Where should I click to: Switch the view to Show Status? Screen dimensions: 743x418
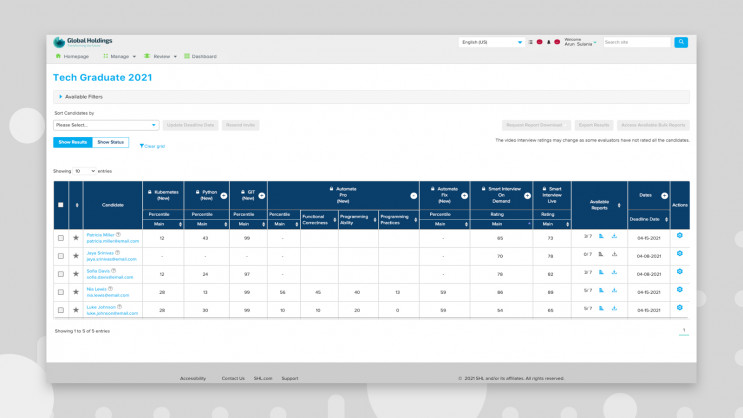[110, 142]
